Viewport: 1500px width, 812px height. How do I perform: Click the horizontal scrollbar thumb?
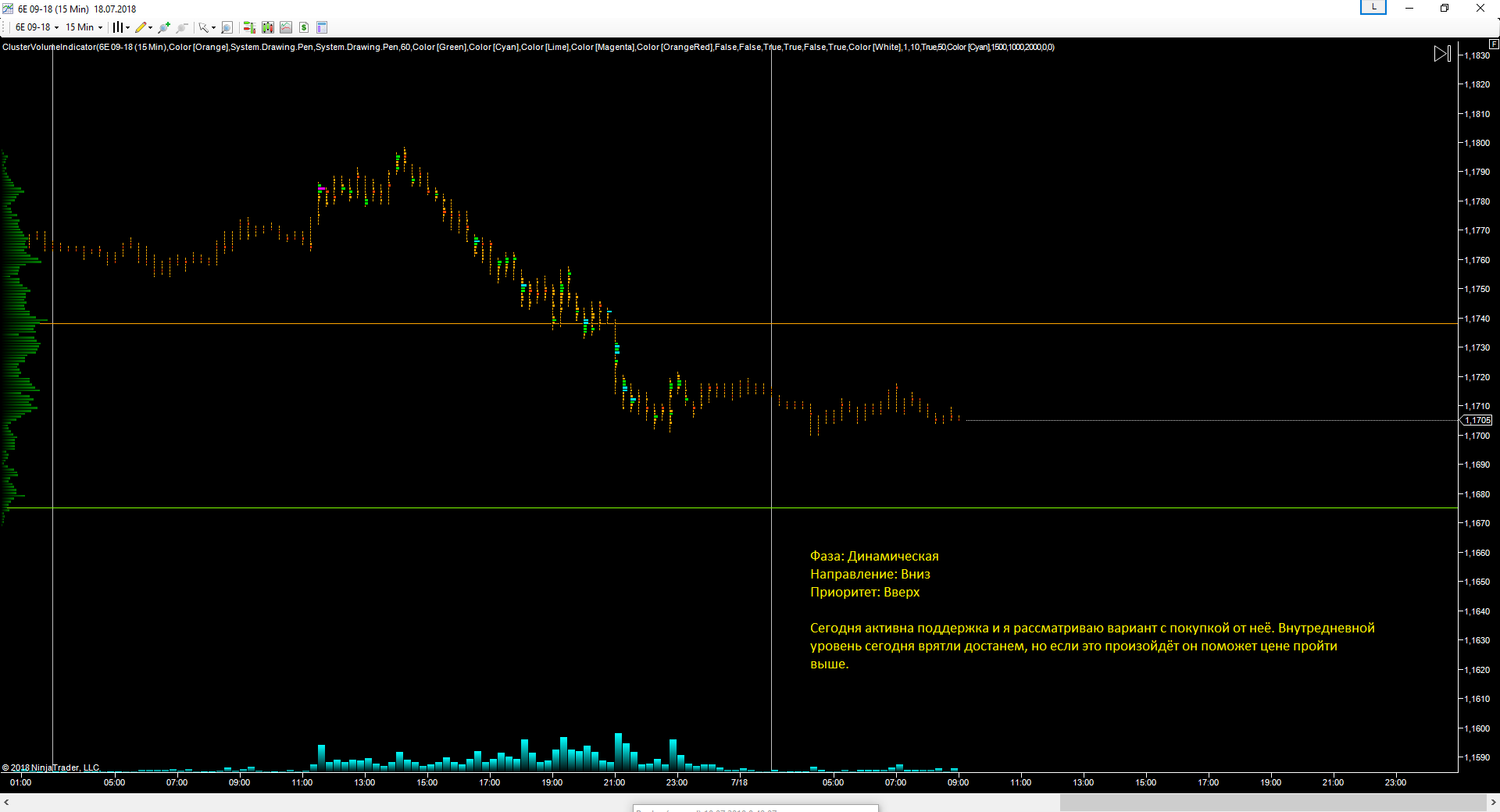[x=1273, y=802]
